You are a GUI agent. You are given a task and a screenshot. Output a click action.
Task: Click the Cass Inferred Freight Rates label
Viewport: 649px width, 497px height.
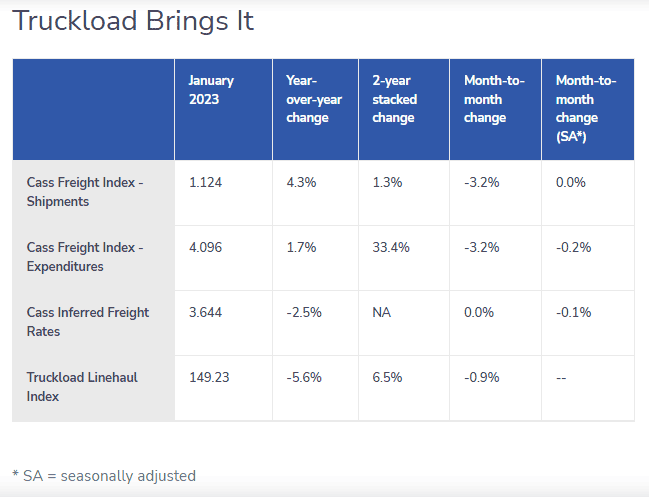pos(88,321)
